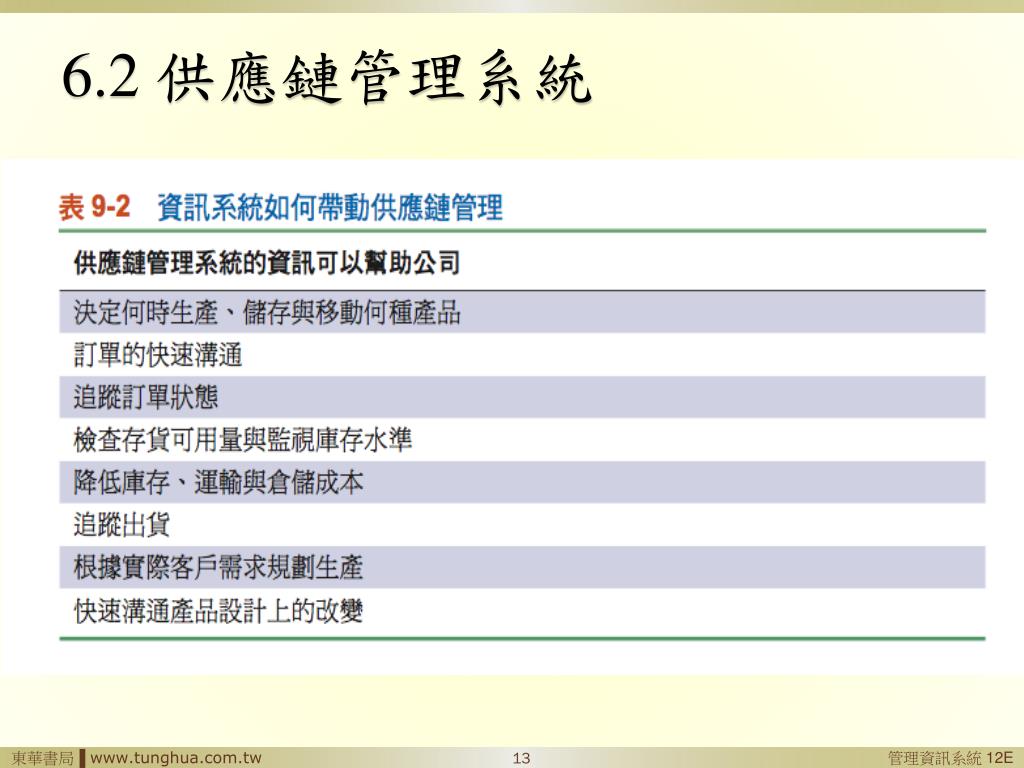Select the row 訂單的快速溝通
The height and width of the screenshot is (768, 1024).
click(x=522, y=355)
